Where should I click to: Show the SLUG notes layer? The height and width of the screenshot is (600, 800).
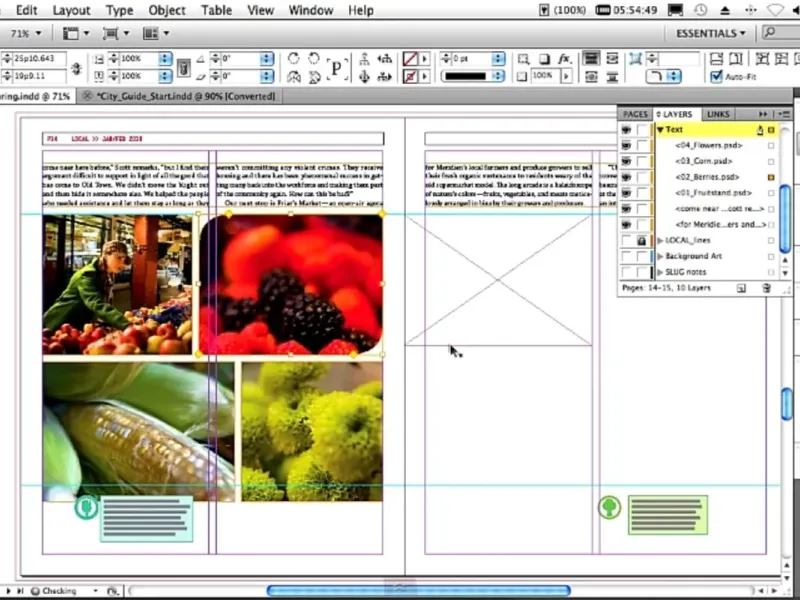tap(626, 272)
